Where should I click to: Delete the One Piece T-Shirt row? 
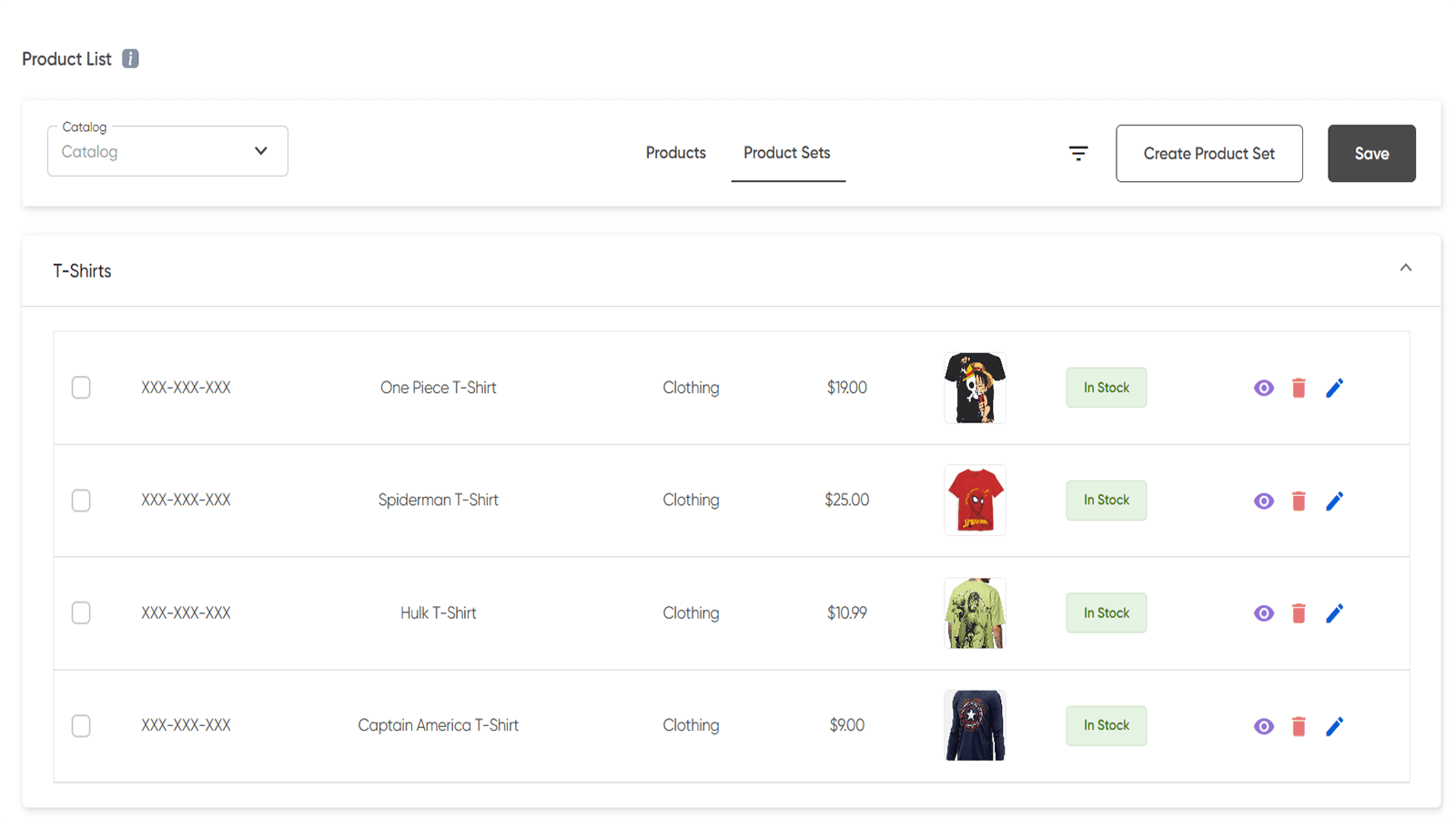(x=1299, y=389)
